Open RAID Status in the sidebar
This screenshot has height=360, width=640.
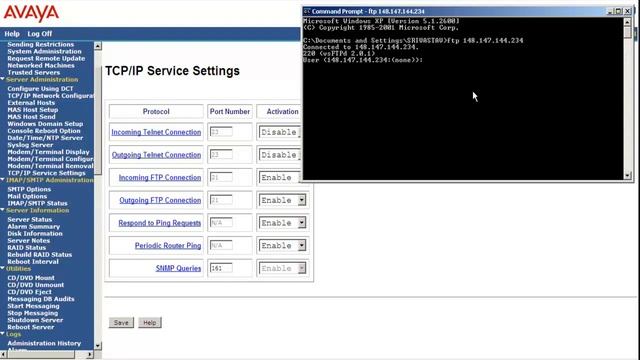coord(27,247)
